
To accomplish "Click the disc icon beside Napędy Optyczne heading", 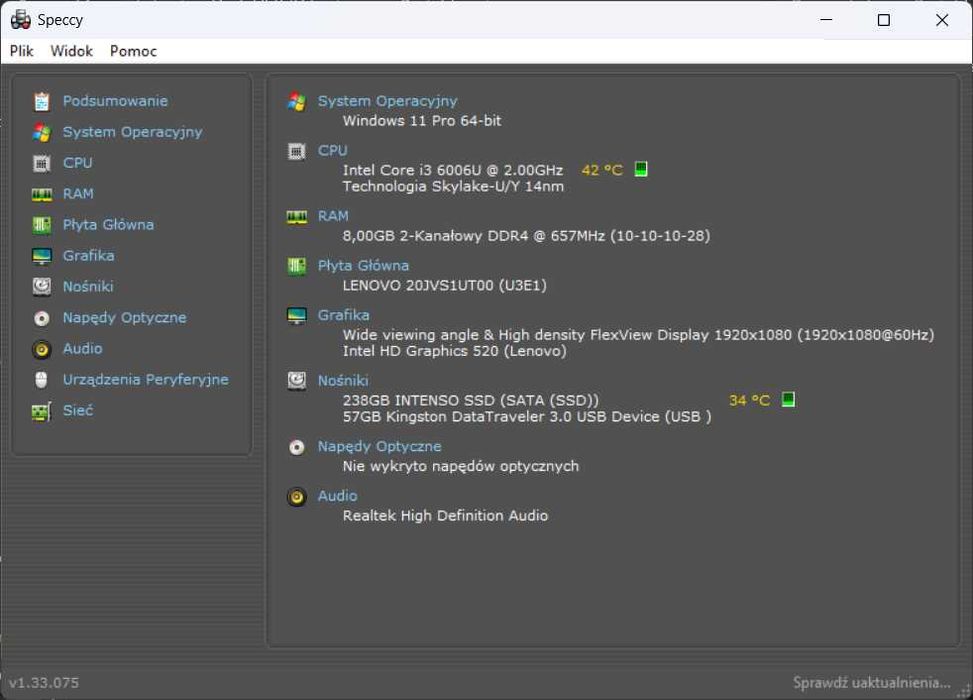I will [x=297, y=447].
